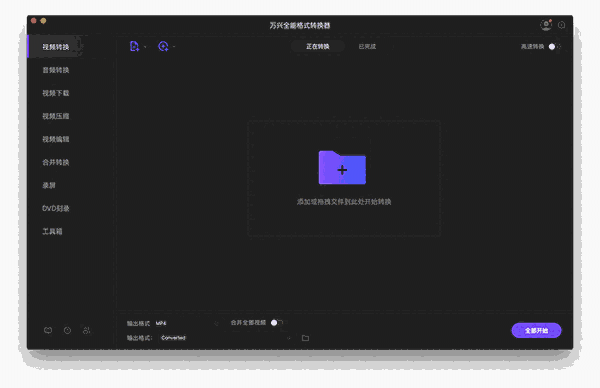Select 音频转换 in the sidebar
This screenshot has width=600, height=388.
[x=55, y=70]
